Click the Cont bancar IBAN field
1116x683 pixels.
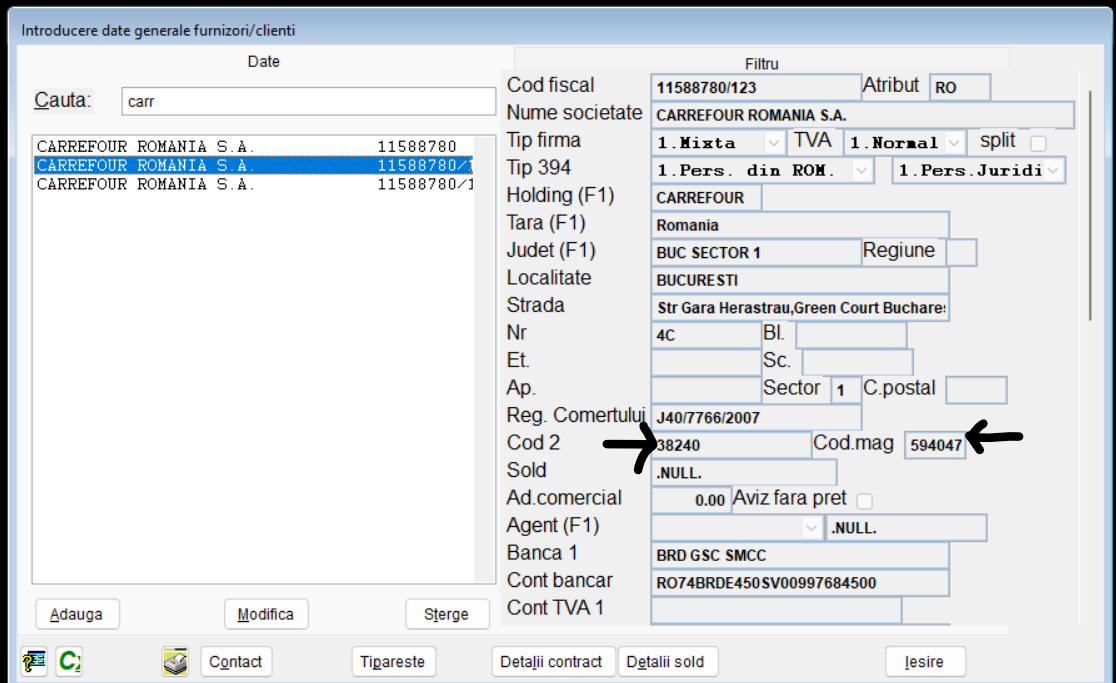click(799, 583)
